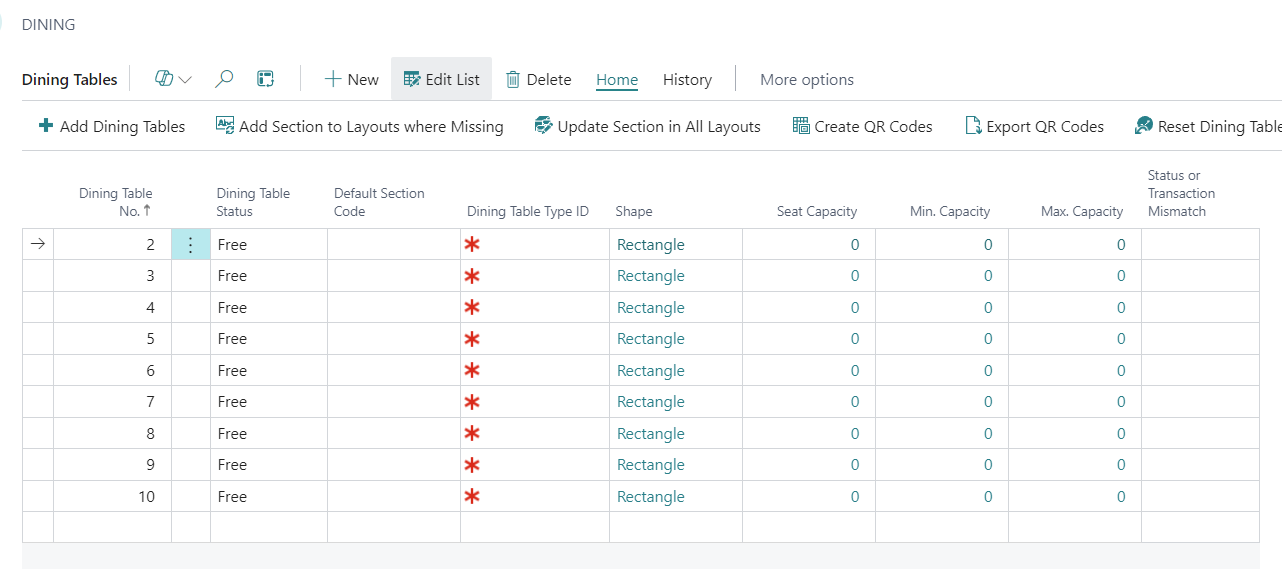This screenshot has height=569, width=1282.
Task: Click Dining Table Type ID field for table 3
Action: coord(534,276)
